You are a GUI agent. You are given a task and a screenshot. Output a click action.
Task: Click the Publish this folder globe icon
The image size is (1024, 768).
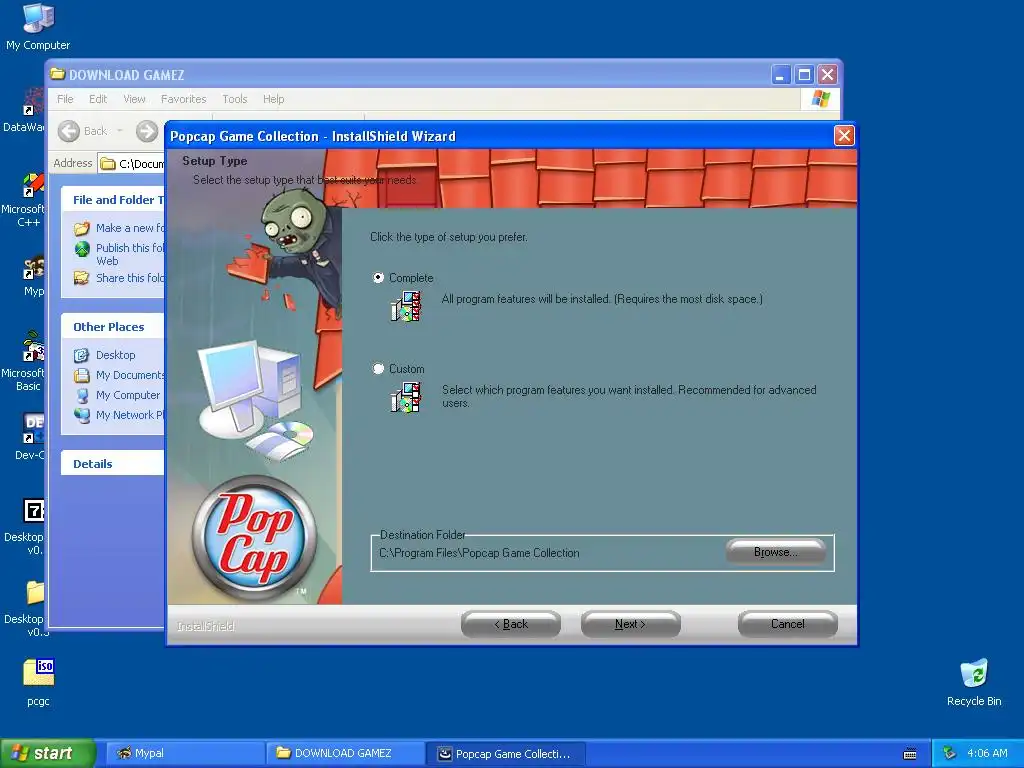click(82, 249)
